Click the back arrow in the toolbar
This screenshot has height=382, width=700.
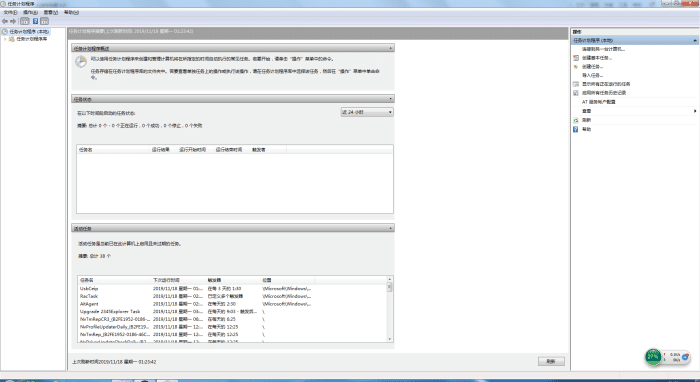(5, 21)
